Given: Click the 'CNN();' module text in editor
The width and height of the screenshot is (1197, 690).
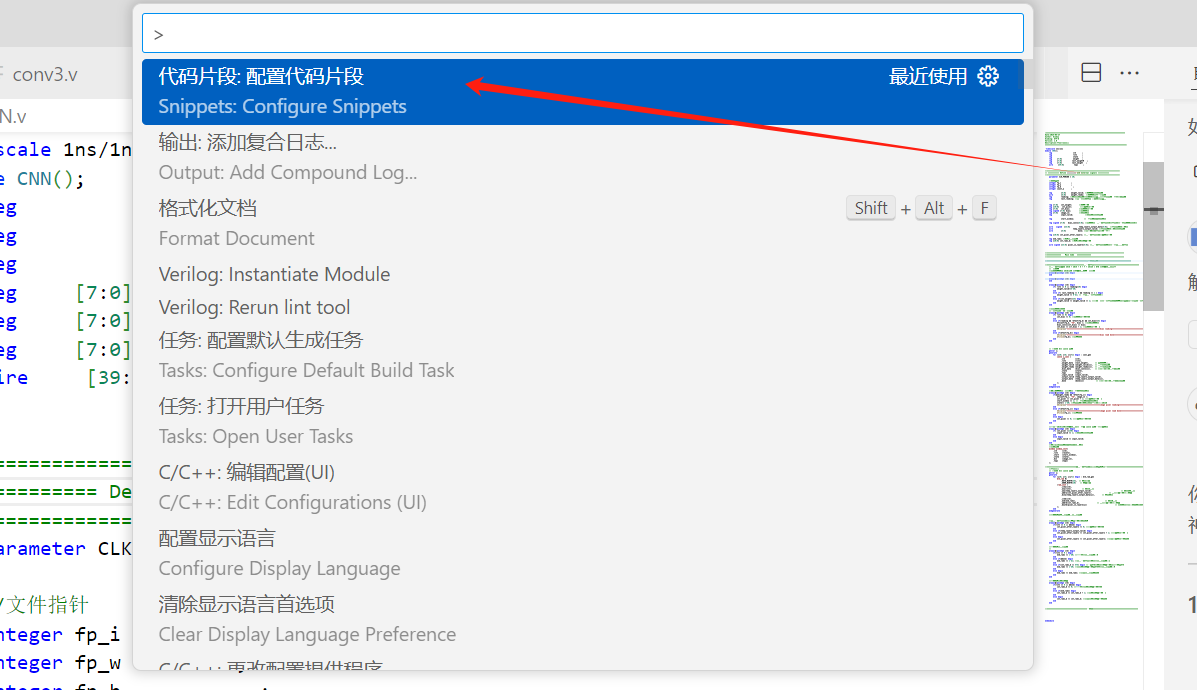Looking at the screenshot, I should pyautogui.click(x=50, y=179).
